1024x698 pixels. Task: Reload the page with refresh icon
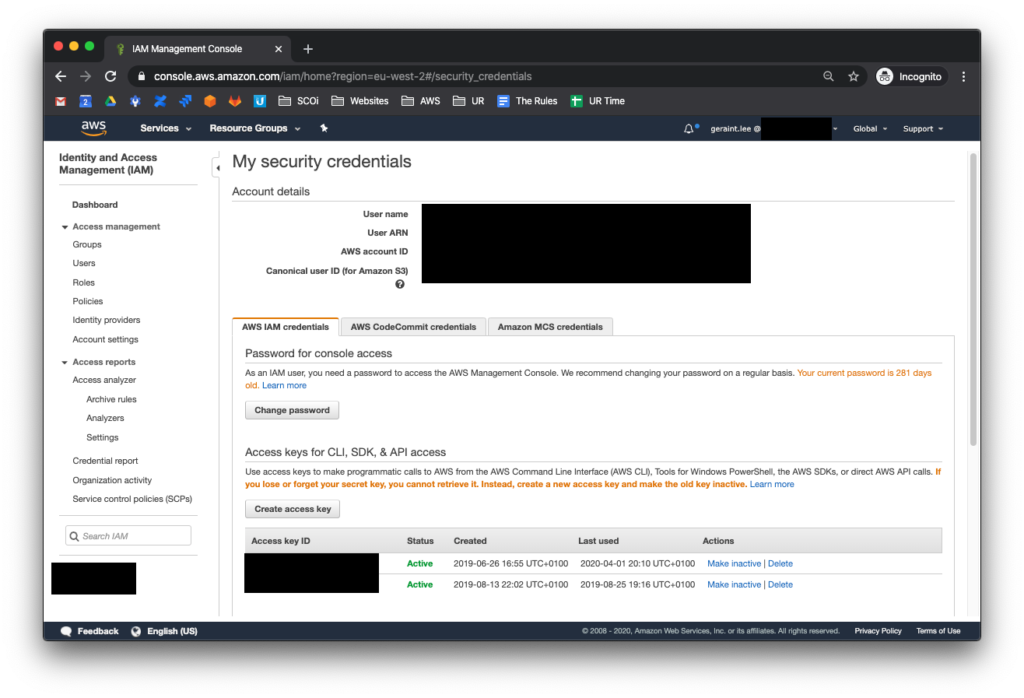coord(110,76)
